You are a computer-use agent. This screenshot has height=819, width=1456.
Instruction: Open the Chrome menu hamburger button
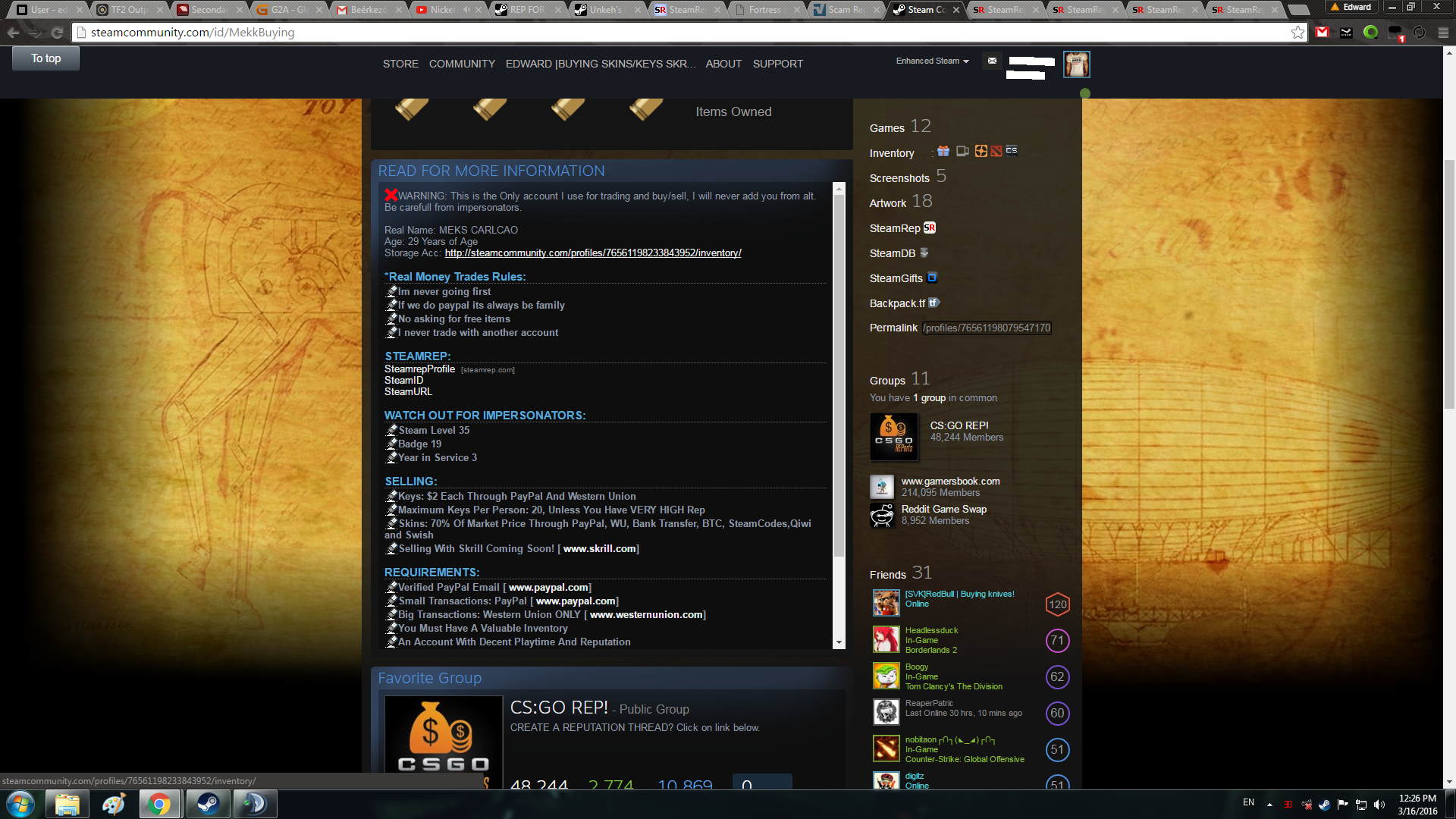pos(1443,33)
